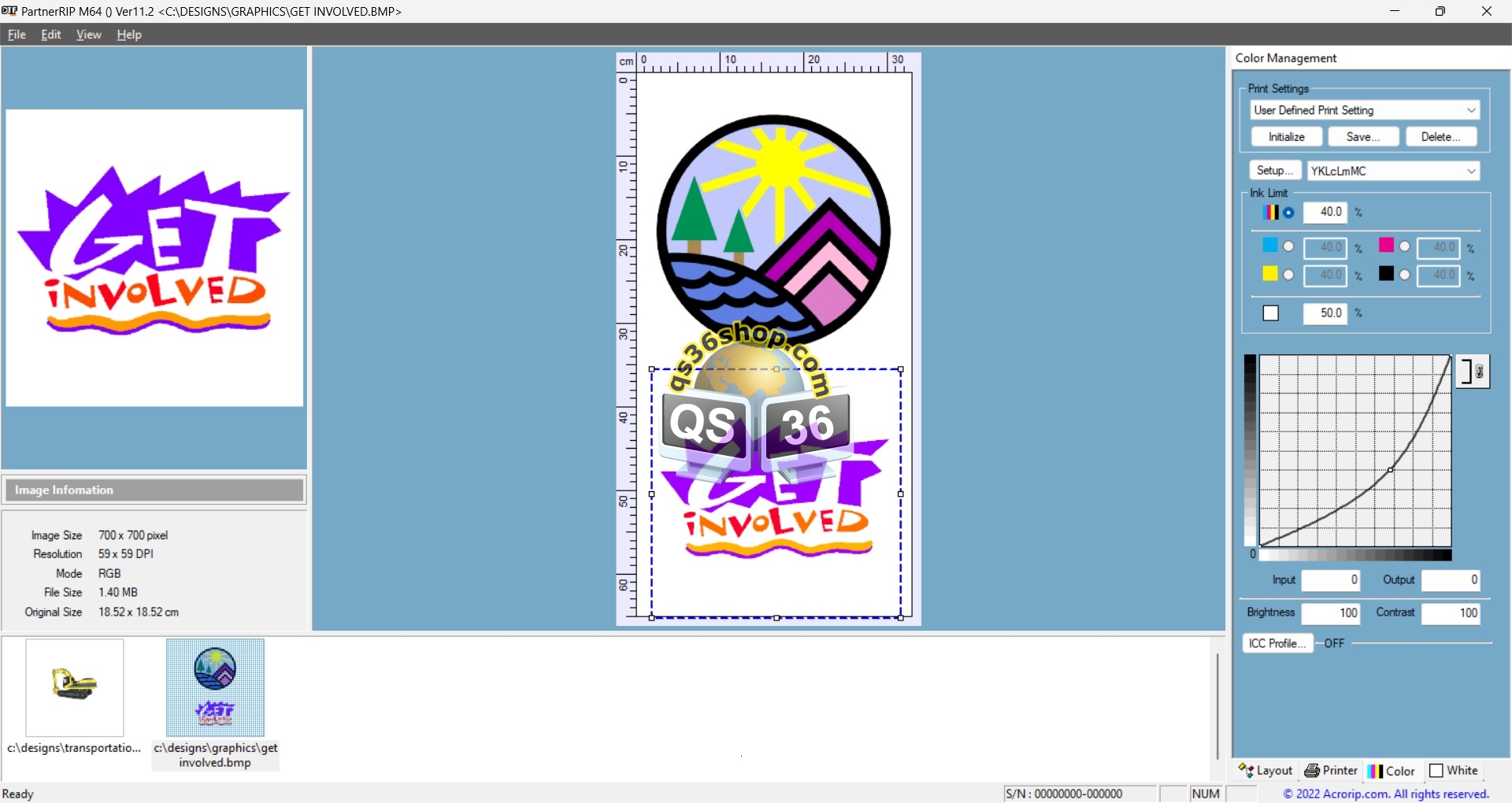Viewport: 1512px width, 803px height.
Task: Click the ICC Profile button
Action: [x=1277, y=643]
